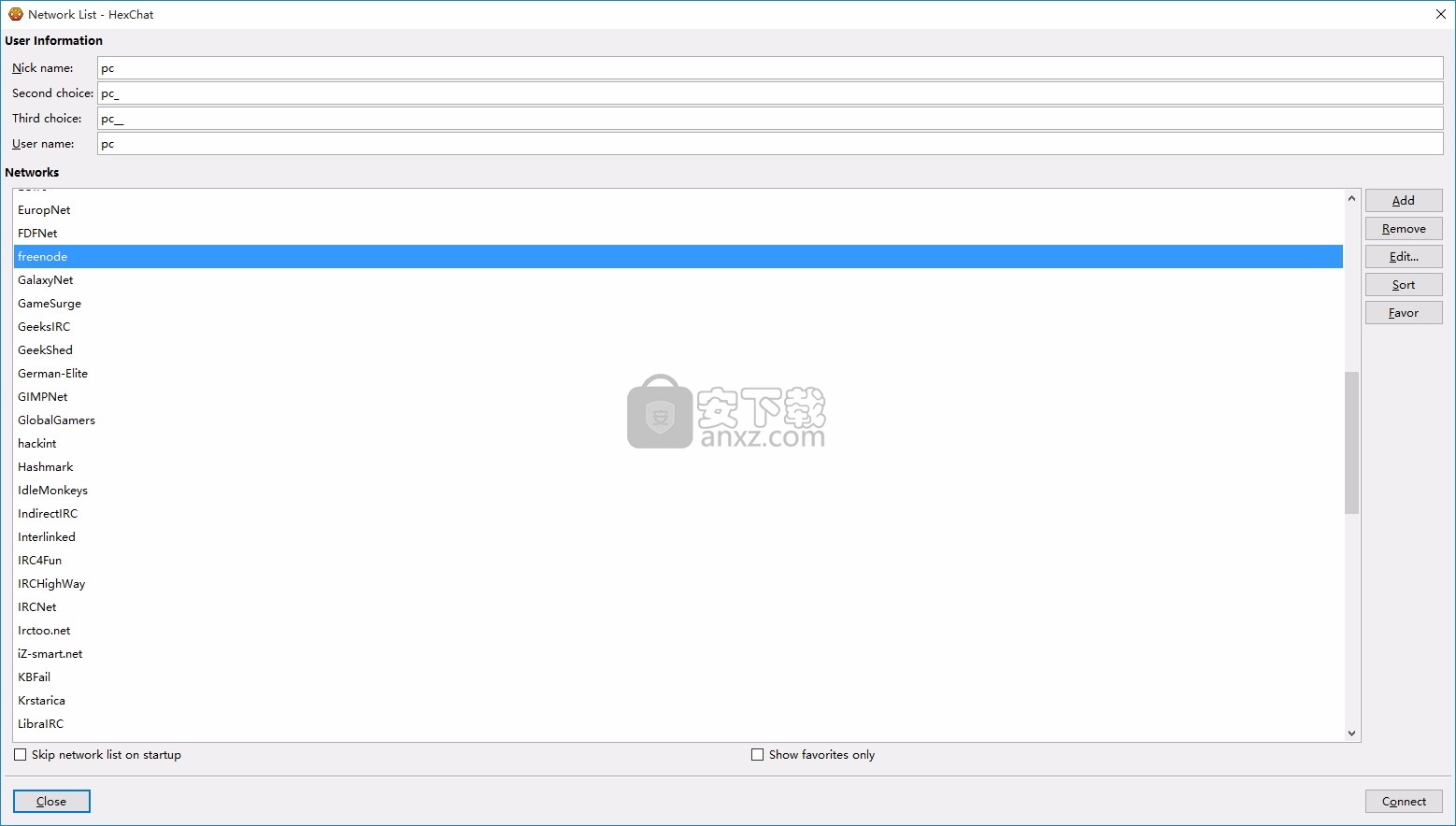Click the networks list scrollbar thumb

point(1351,443)
